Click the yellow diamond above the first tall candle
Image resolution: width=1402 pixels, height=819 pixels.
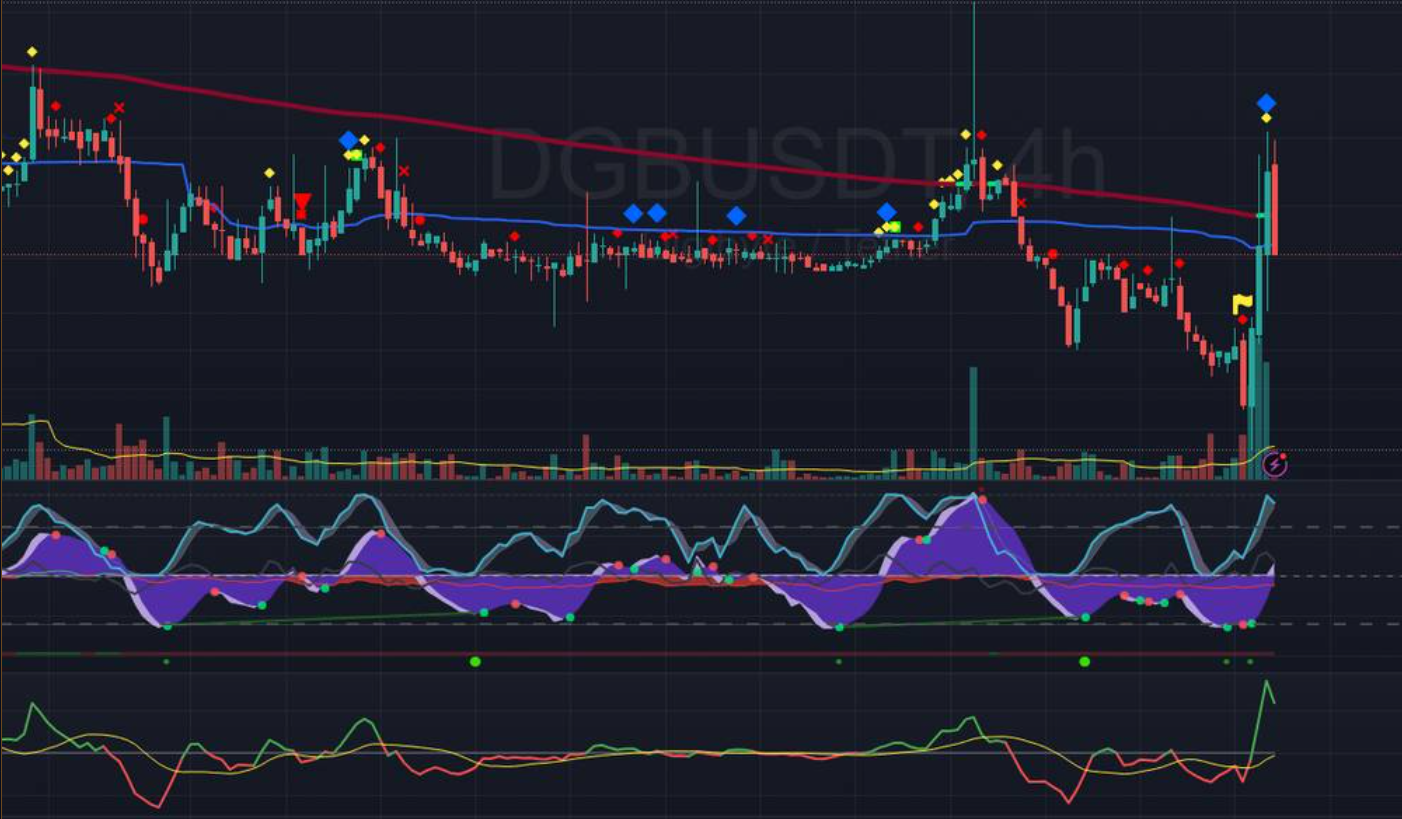click(x=32, y=52)
